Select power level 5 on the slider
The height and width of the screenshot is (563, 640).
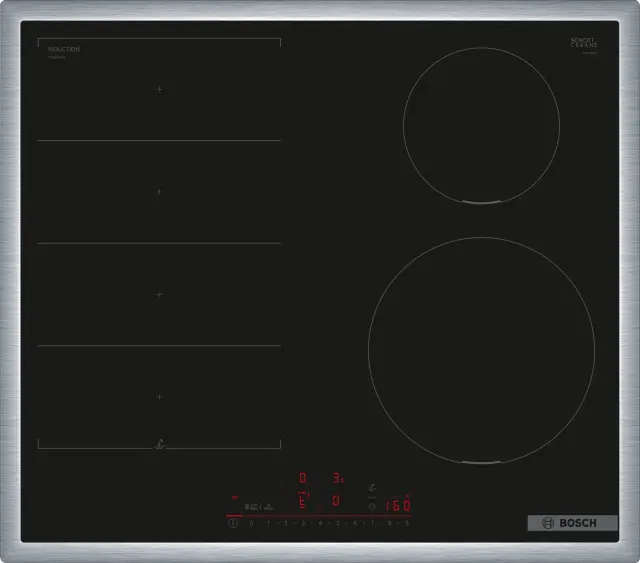pos(338,523)
